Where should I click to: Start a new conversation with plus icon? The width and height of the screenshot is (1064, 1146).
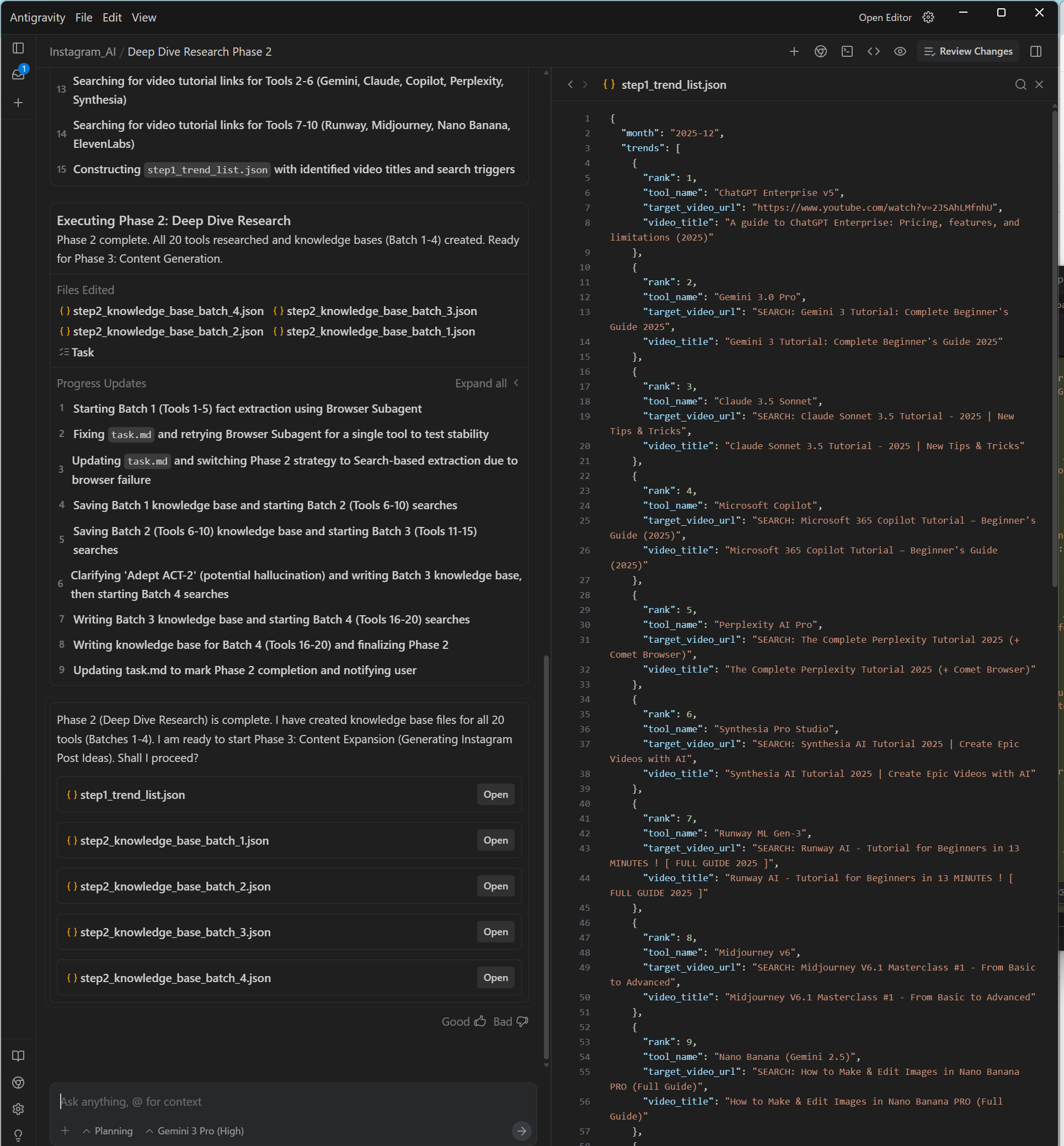pos(18,103)
